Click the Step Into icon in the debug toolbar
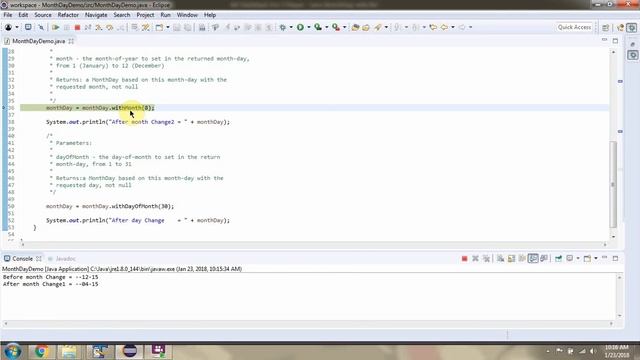 coord(99,27)
